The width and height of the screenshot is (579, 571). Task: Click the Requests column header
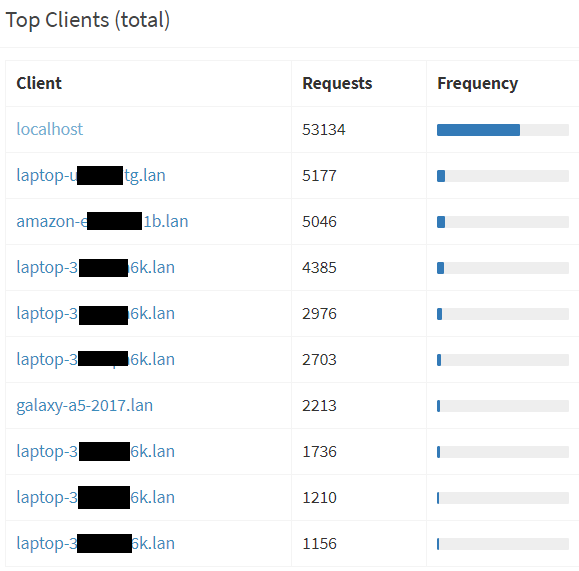tap(337, 83)
